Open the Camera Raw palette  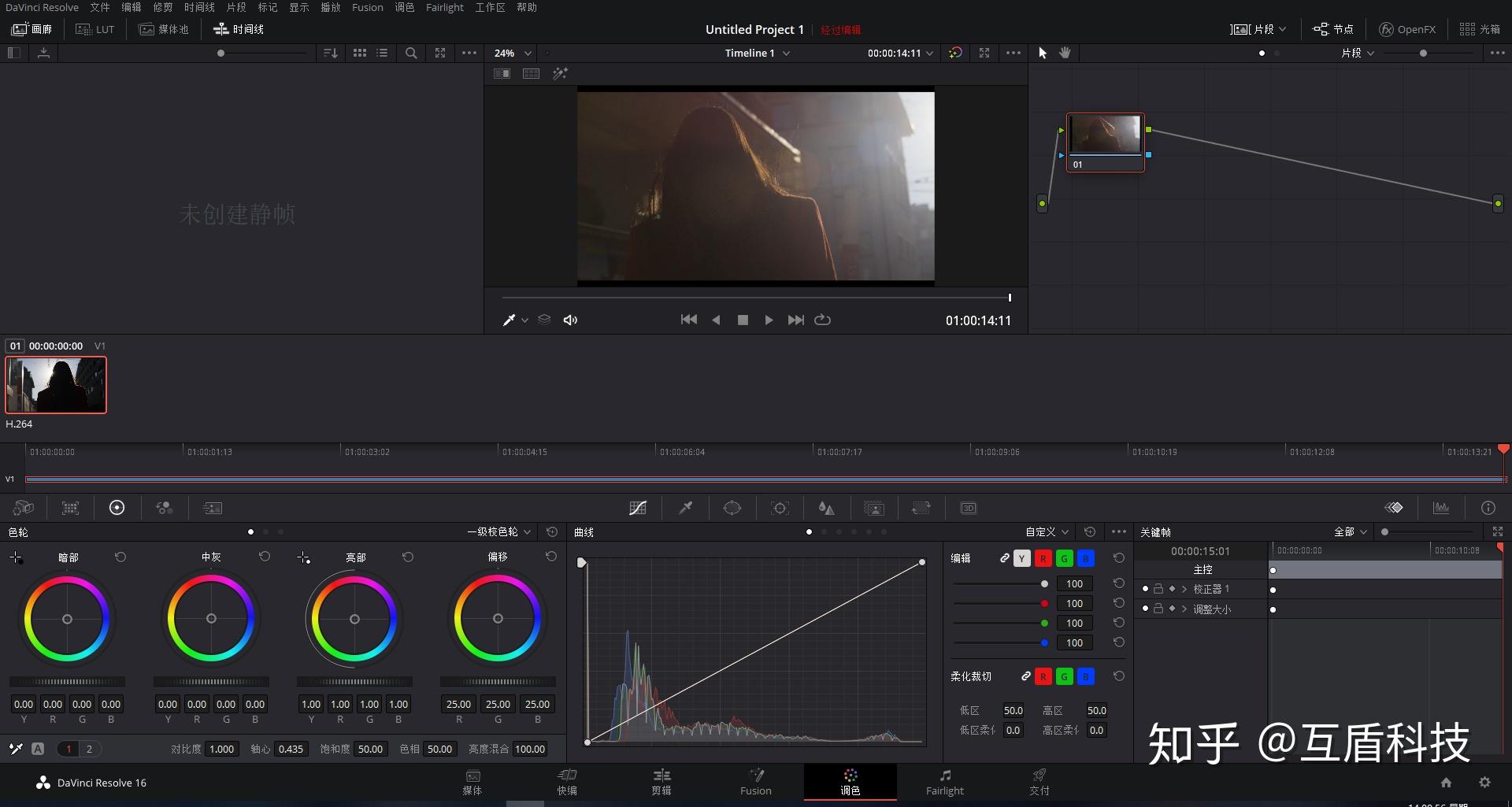(x=24, y=508)
